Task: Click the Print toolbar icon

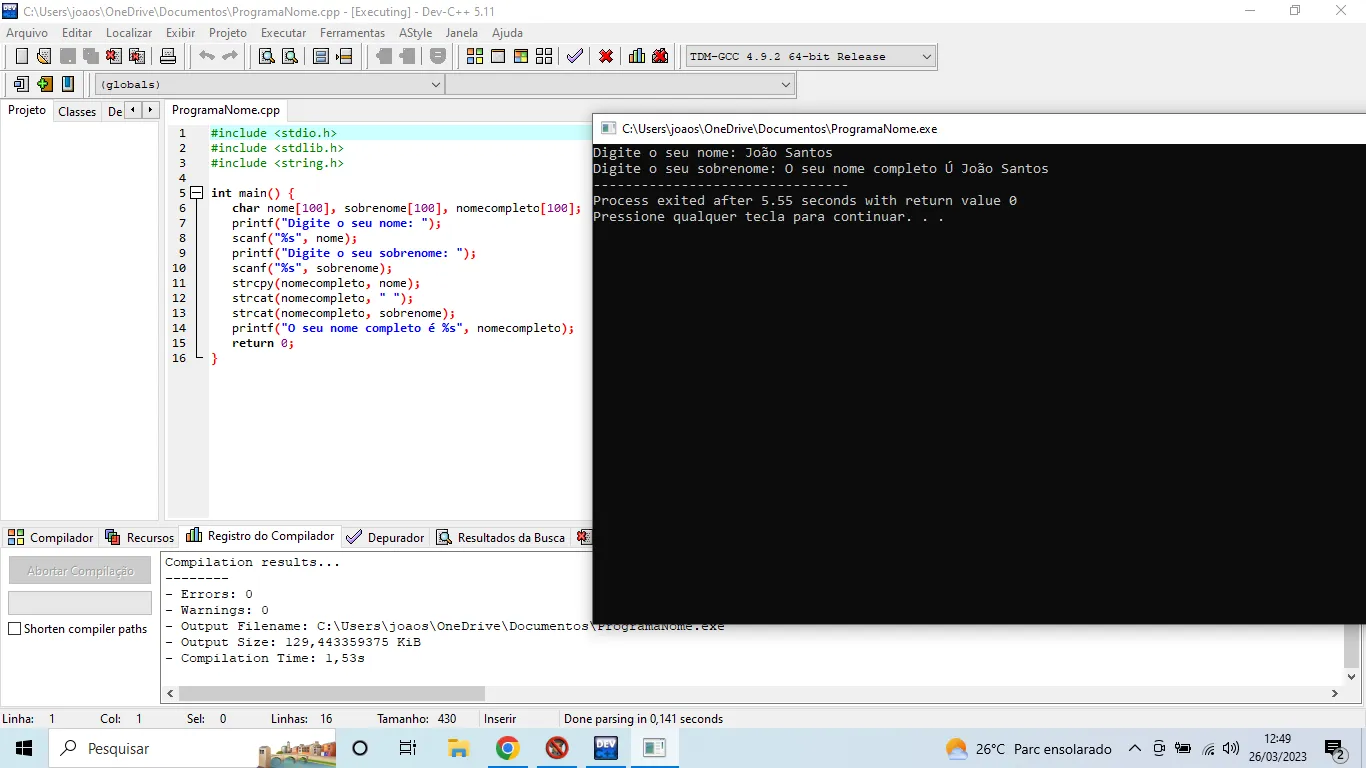Action: click(168, 56)
